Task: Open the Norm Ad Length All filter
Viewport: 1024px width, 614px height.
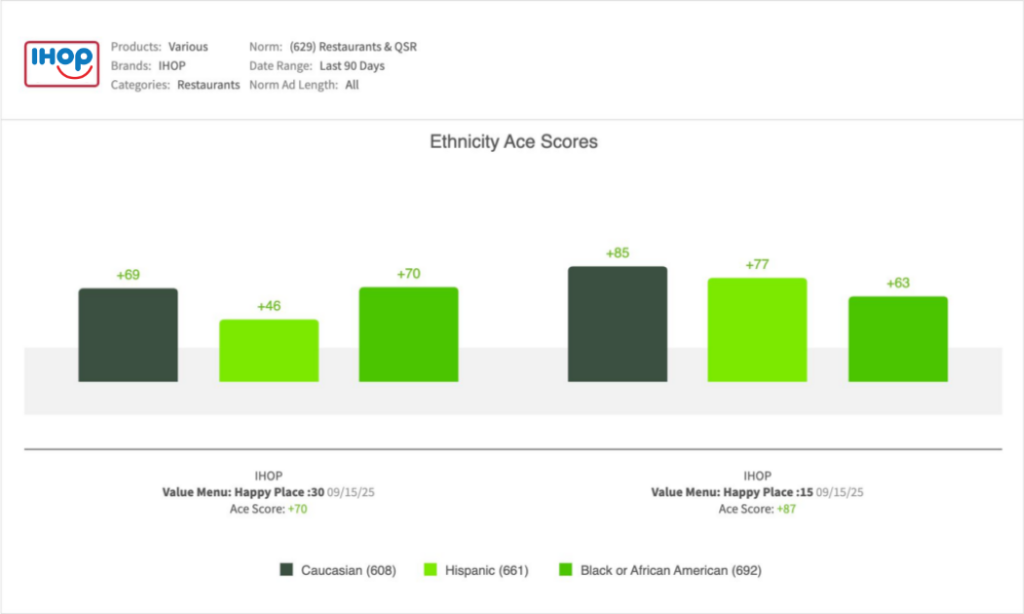Action: pos(351,85)
